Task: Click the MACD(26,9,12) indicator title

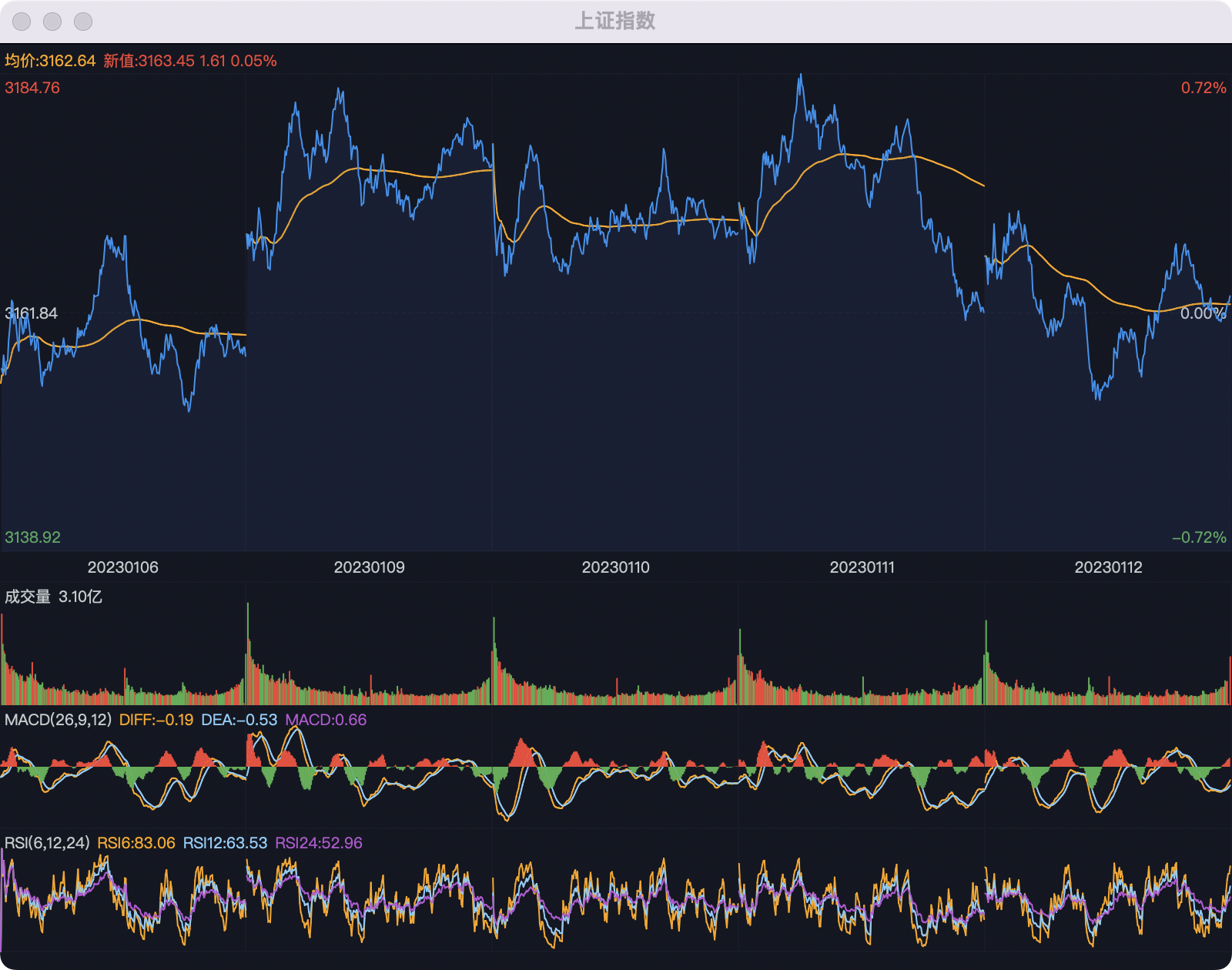Action: (59, 720)
